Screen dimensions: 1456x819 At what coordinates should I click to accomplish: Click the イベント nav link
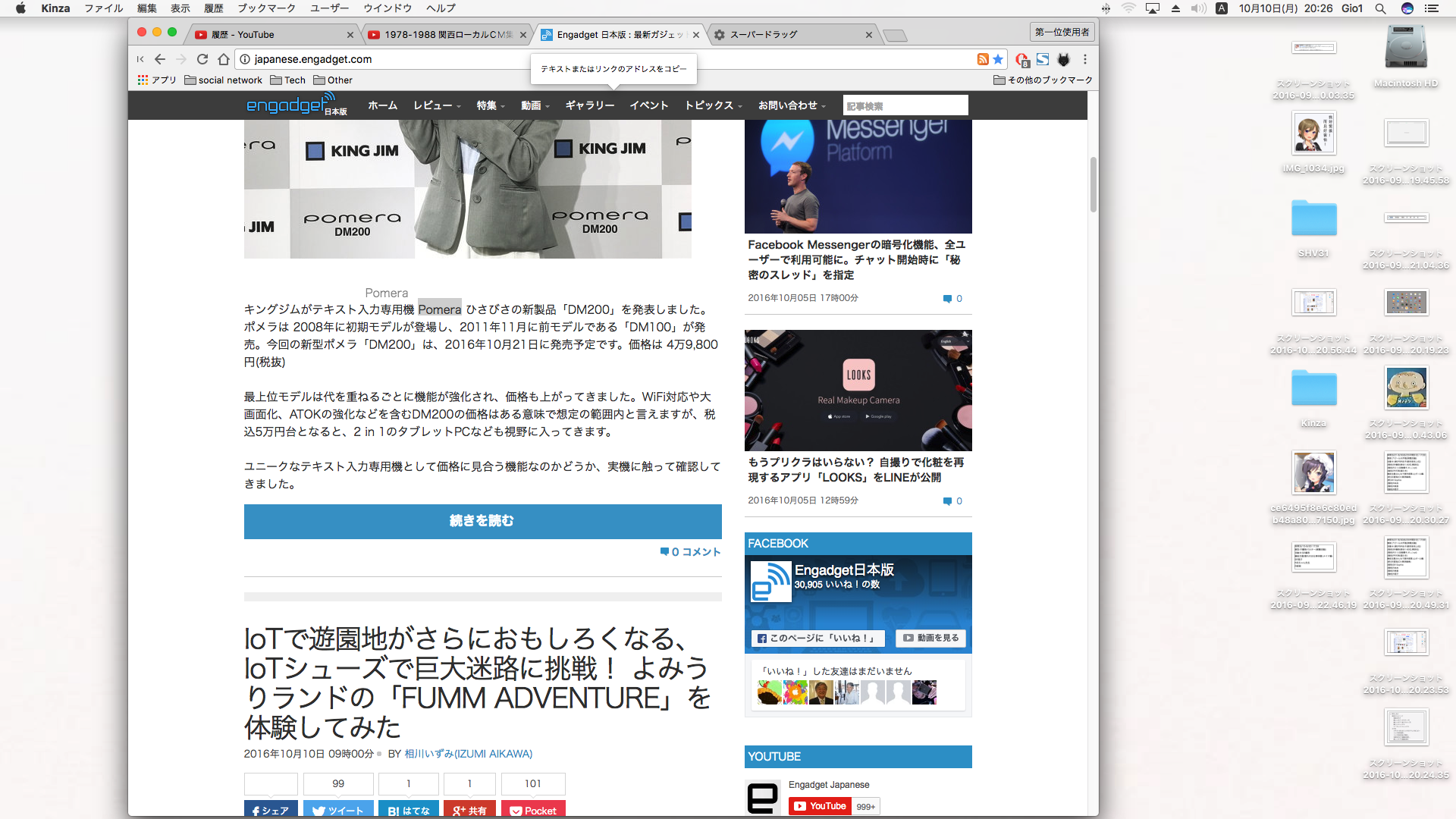(x=649, y=105)
